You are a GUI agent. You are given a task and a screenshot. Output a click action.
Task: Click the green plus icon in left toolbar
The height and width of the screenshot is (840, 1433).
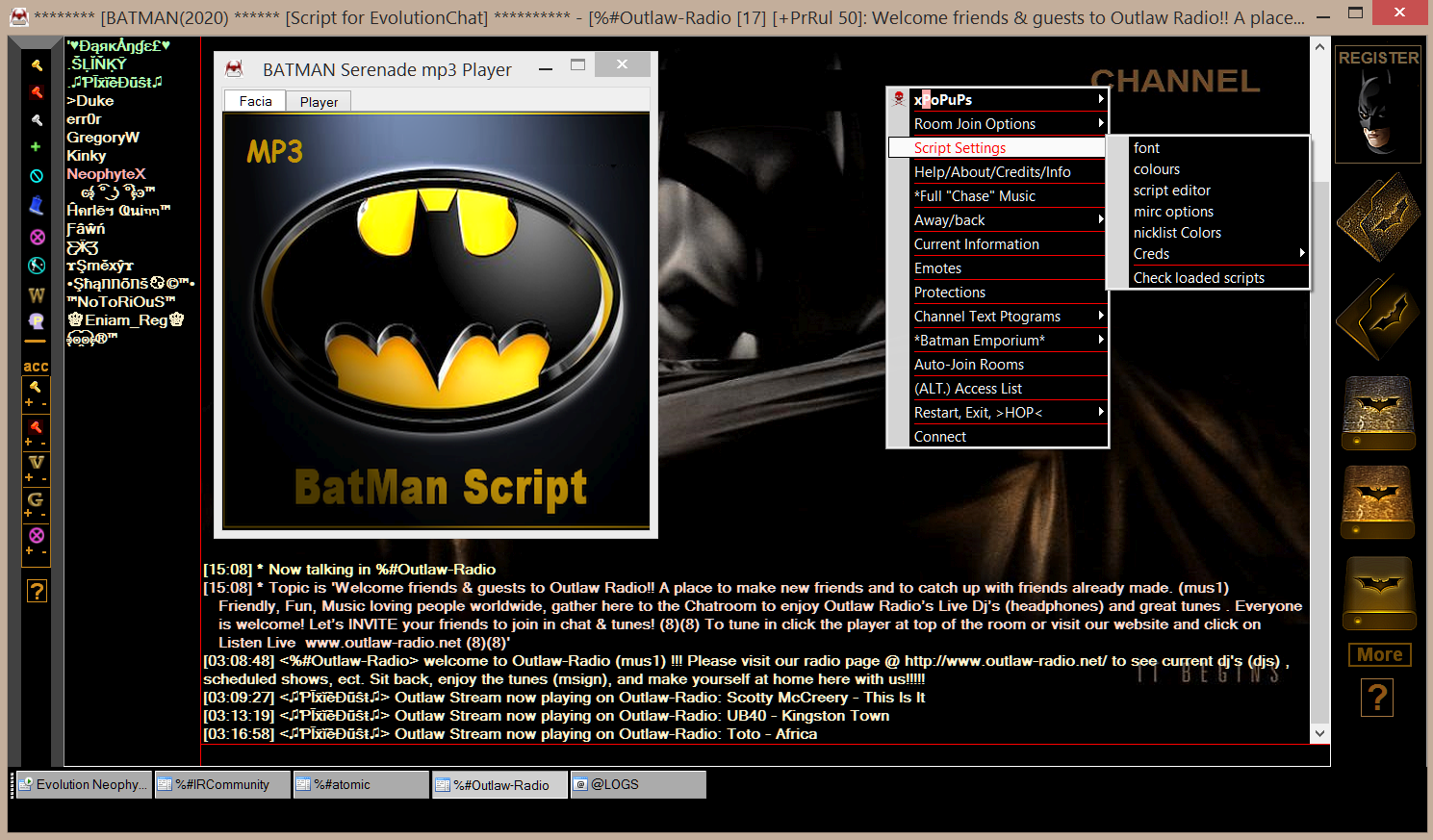click(36, 147)
